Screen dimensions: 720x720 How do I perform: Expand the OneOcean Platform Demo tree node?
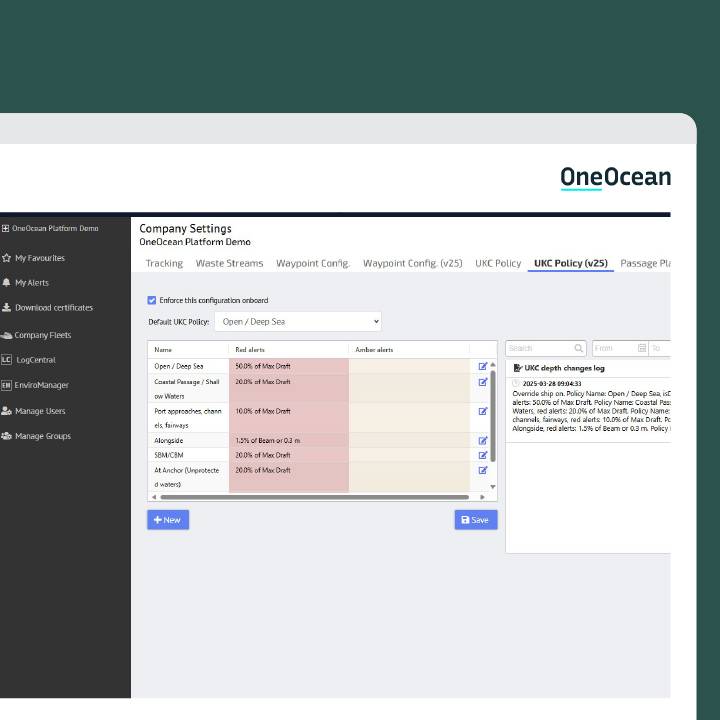click(x=5, y=229)
